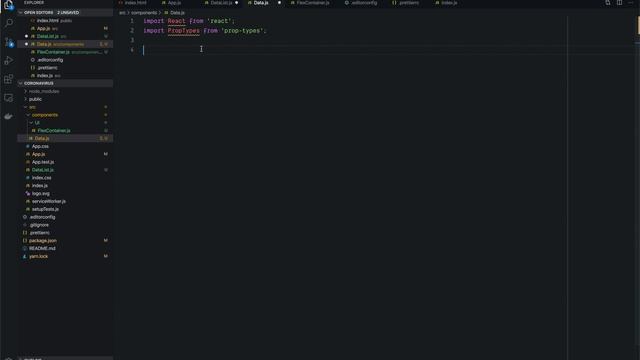Screen dimensions: 640x360
Task: Switch to the index.js tab
Action: (x=449, y=3)
